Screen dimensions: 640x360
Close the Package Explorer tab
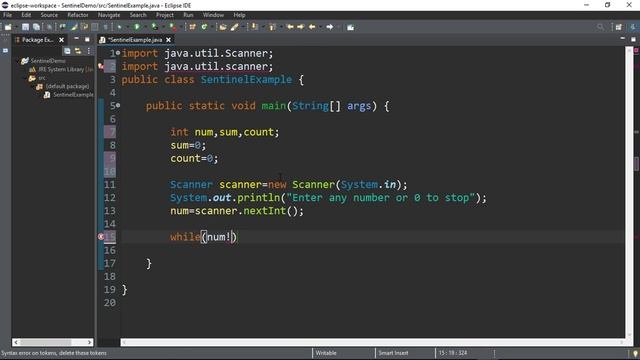pyautogui.click(x=61, y=40)
